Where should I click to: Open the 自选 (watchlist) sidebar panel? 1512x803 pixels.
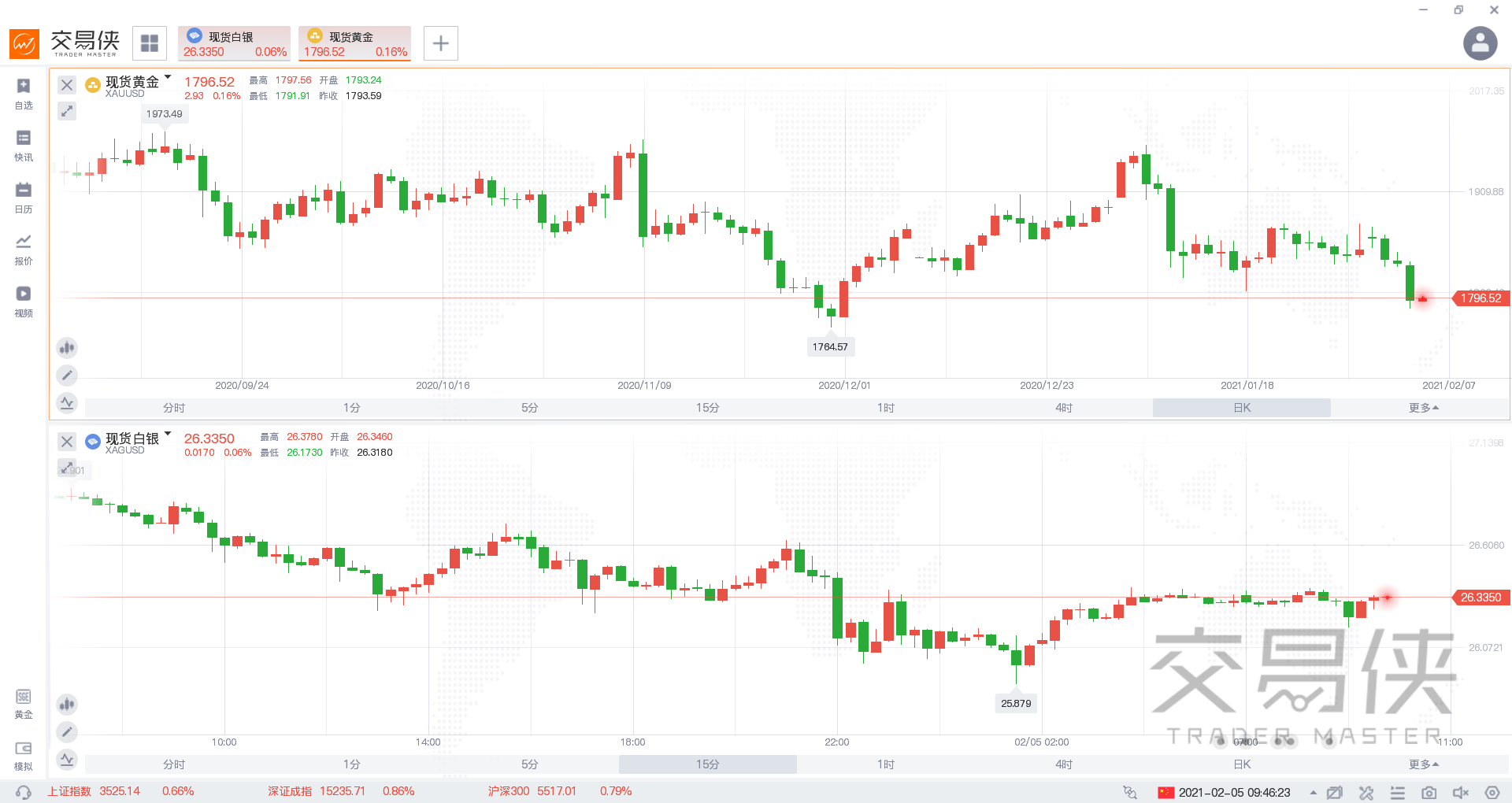click(23, 94)
